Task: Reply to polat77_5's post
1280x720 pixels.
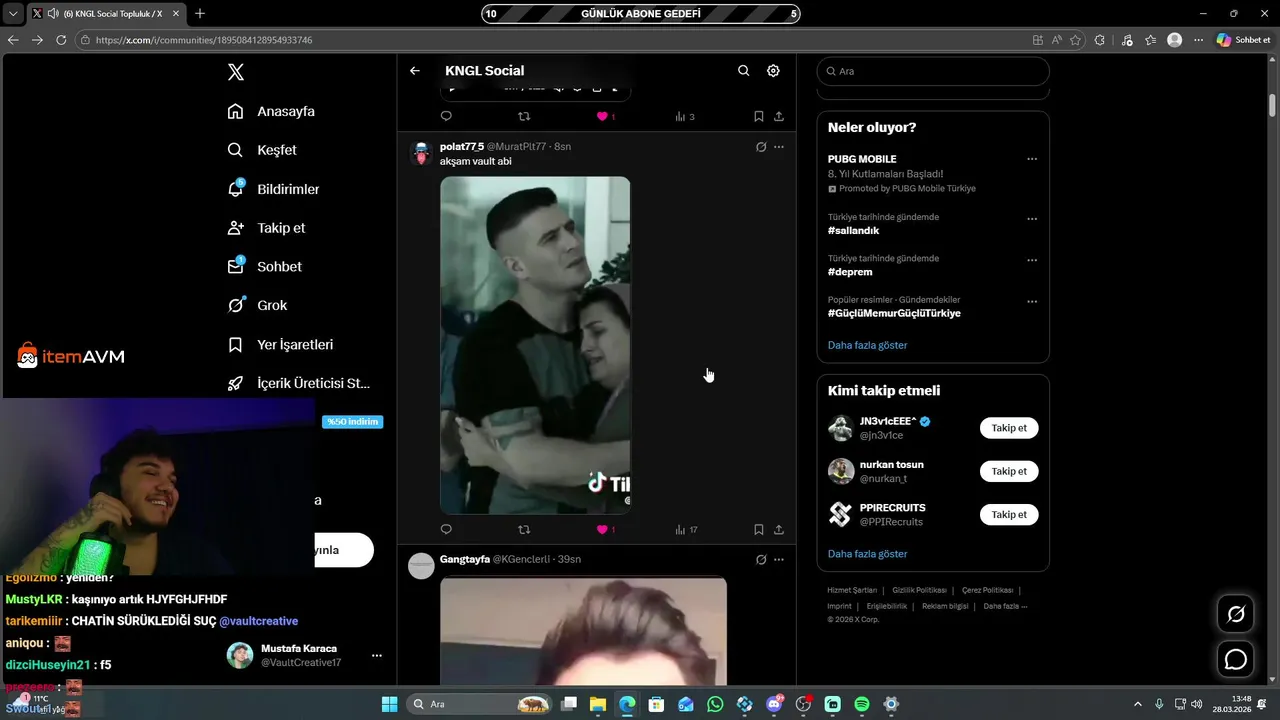Action: 446,530
